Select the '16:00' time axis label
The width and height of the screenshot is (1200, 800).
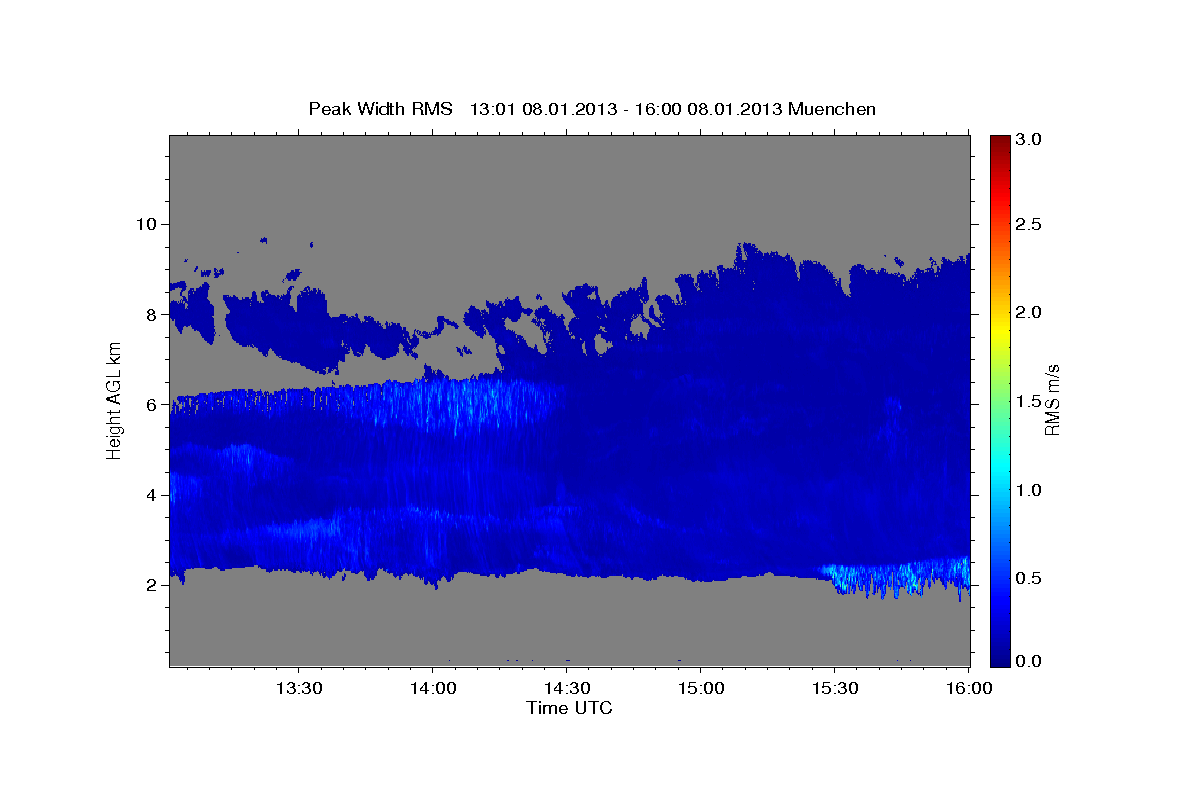pyautogui.click(x=968, y=689)
